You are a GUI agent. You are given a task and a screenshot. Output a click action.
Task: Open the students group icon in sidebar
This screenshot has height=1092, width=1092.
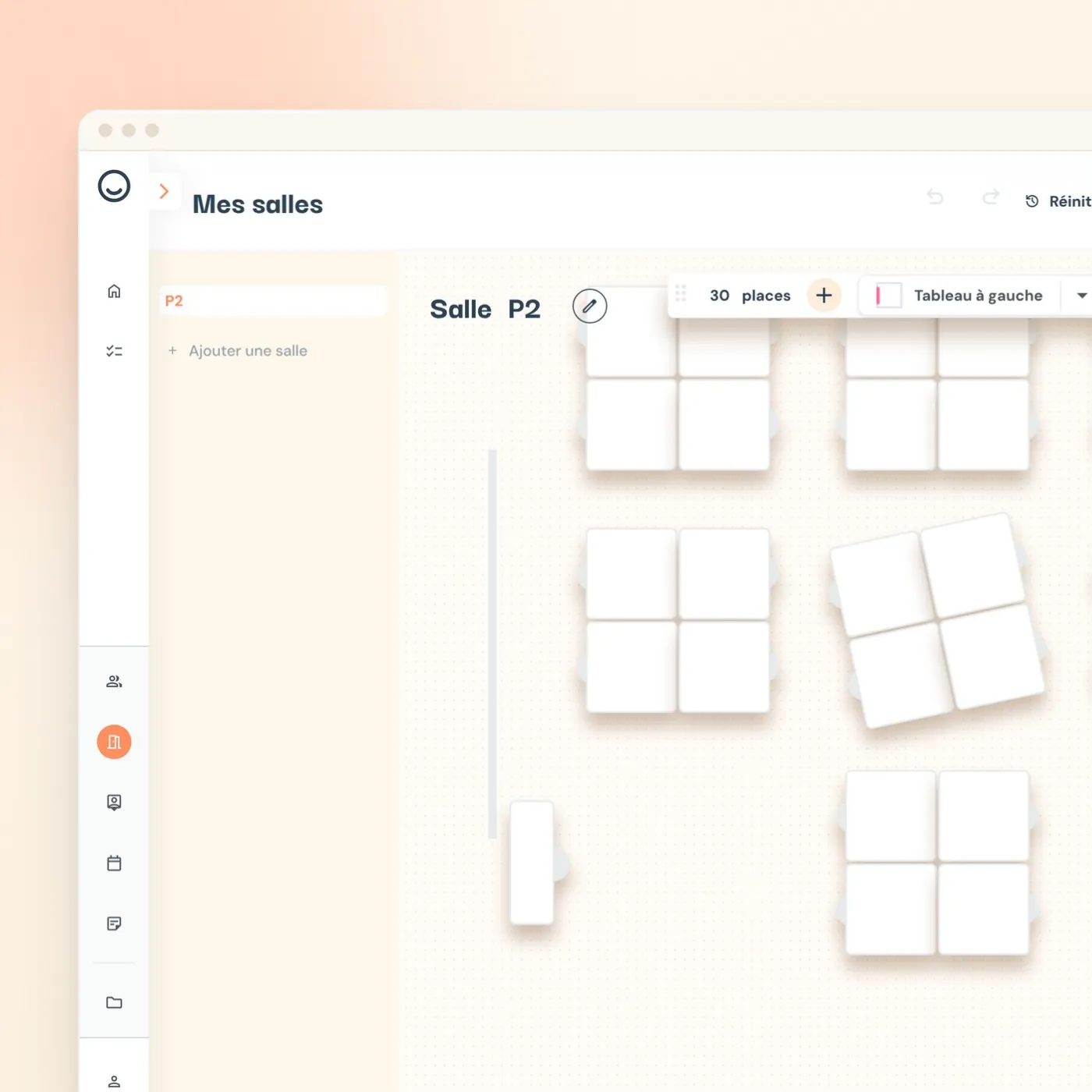point(114,682)
